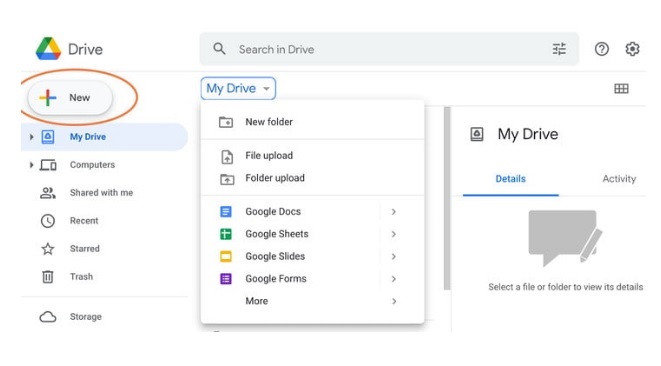Open the Help question mark icon
This screenshot has height=366, width=661.
602,49
